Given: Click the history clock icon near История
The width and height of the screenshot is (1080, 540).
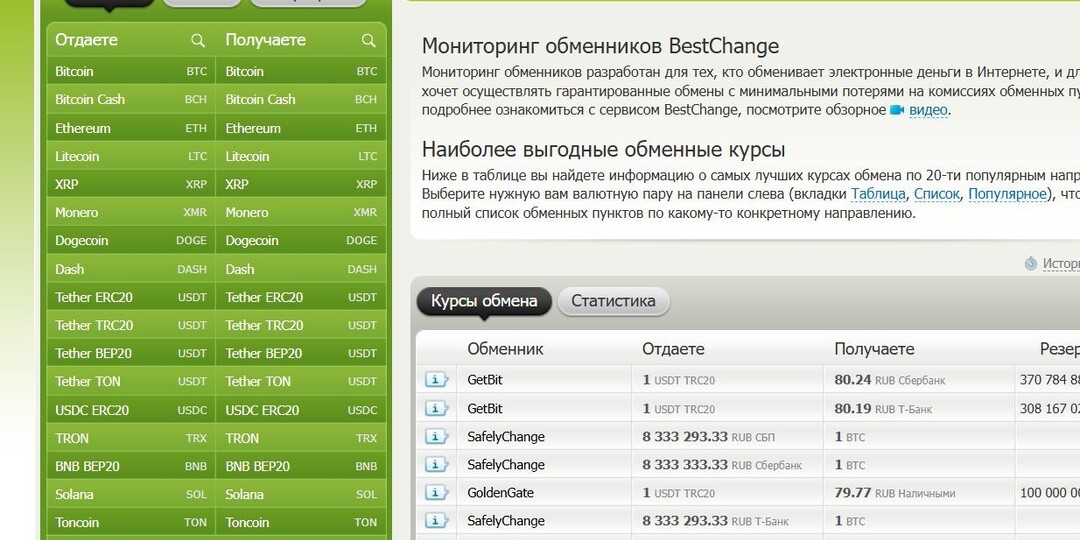Looking at the screenshot, I should tap(1030, 264).
